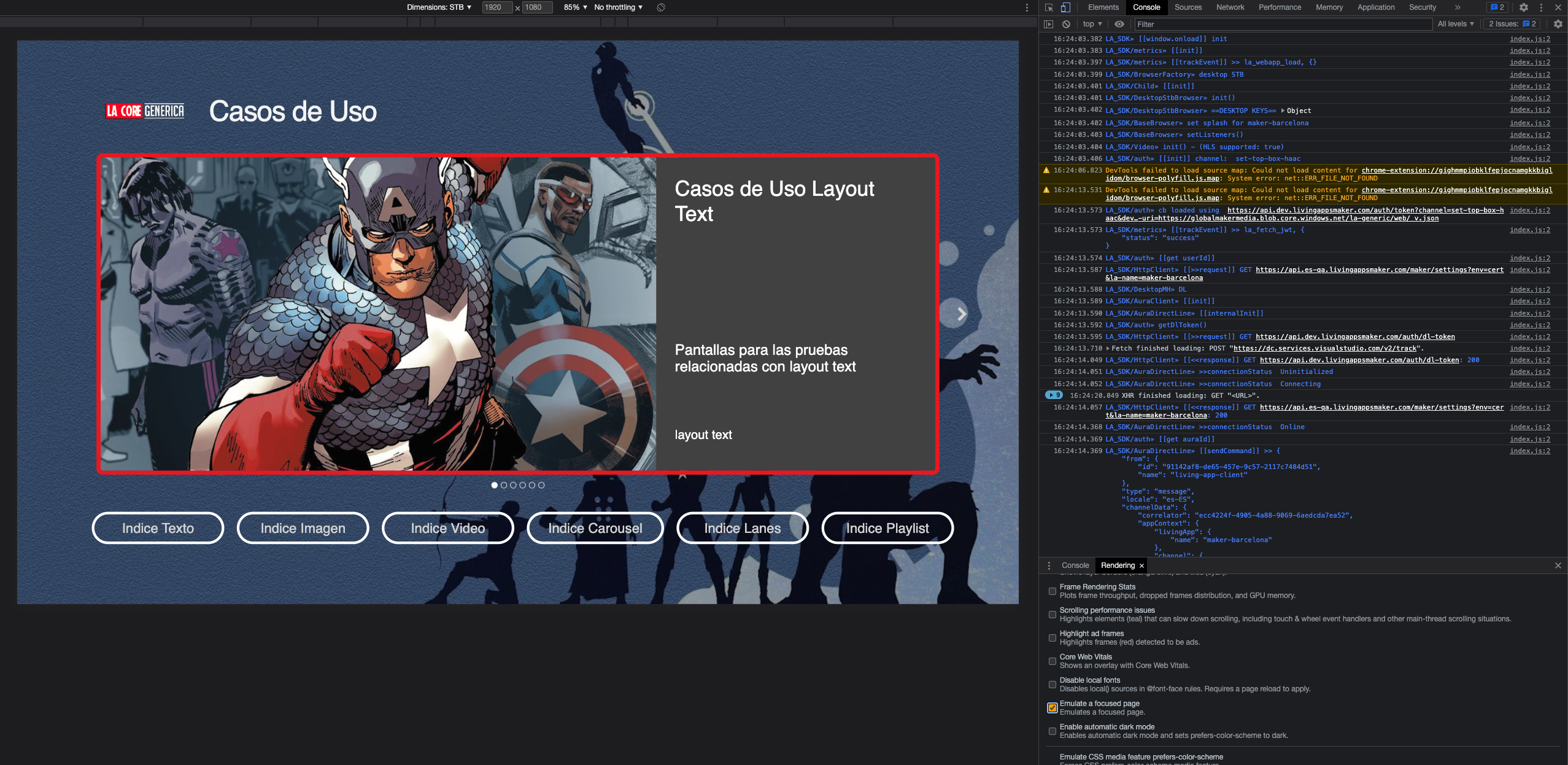The height and width of the screenshot is (765, 1568).
Task: Enable Scrolling performance issues checkbox
Action: (1052, 615)
